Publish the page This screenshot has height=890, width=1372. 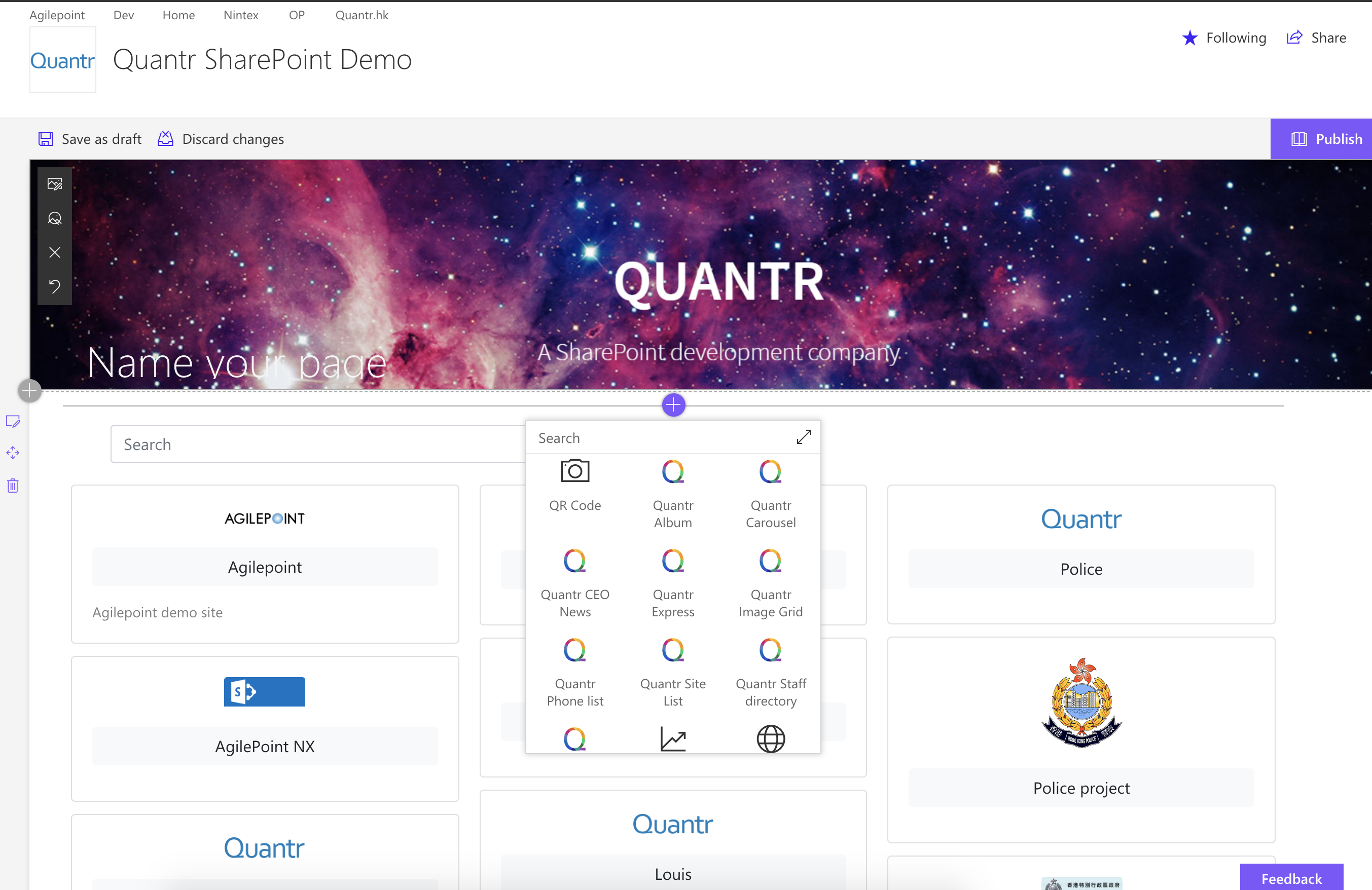pos(1321,139)
